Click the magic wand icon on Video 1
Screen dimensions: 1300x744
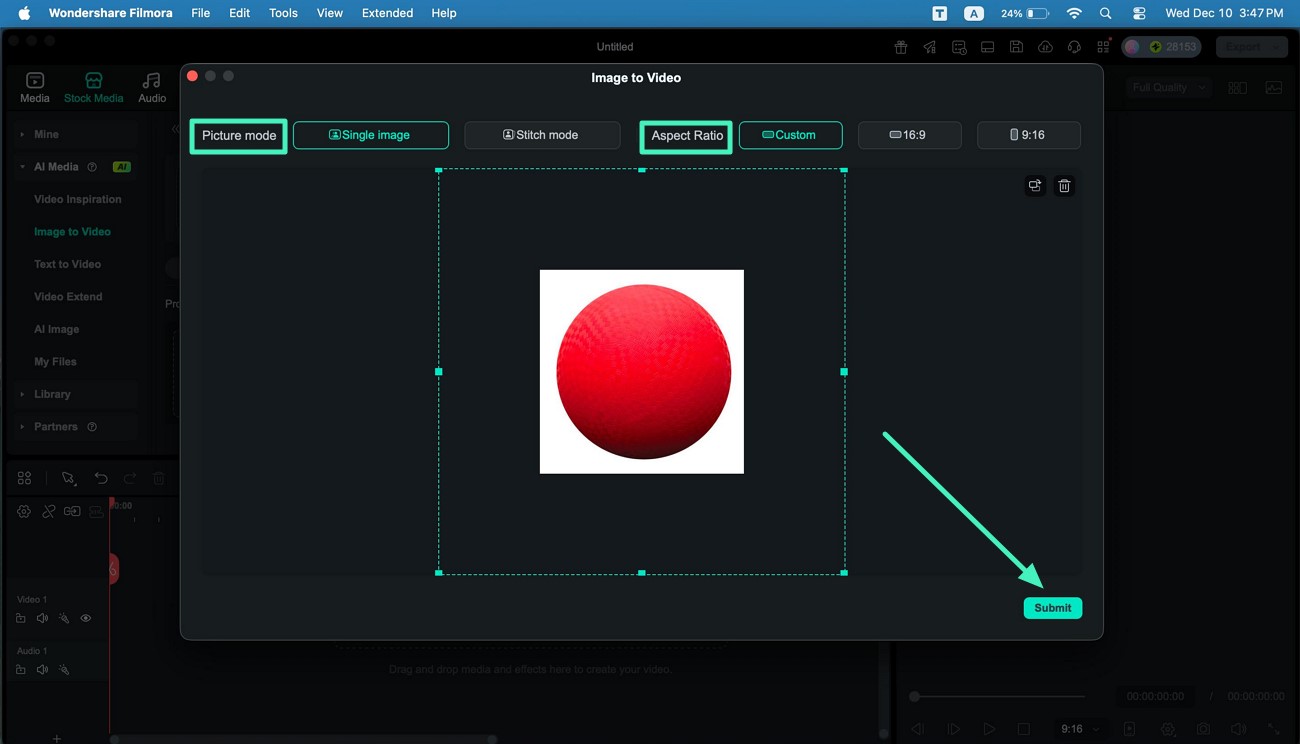[x=64, y=619]
